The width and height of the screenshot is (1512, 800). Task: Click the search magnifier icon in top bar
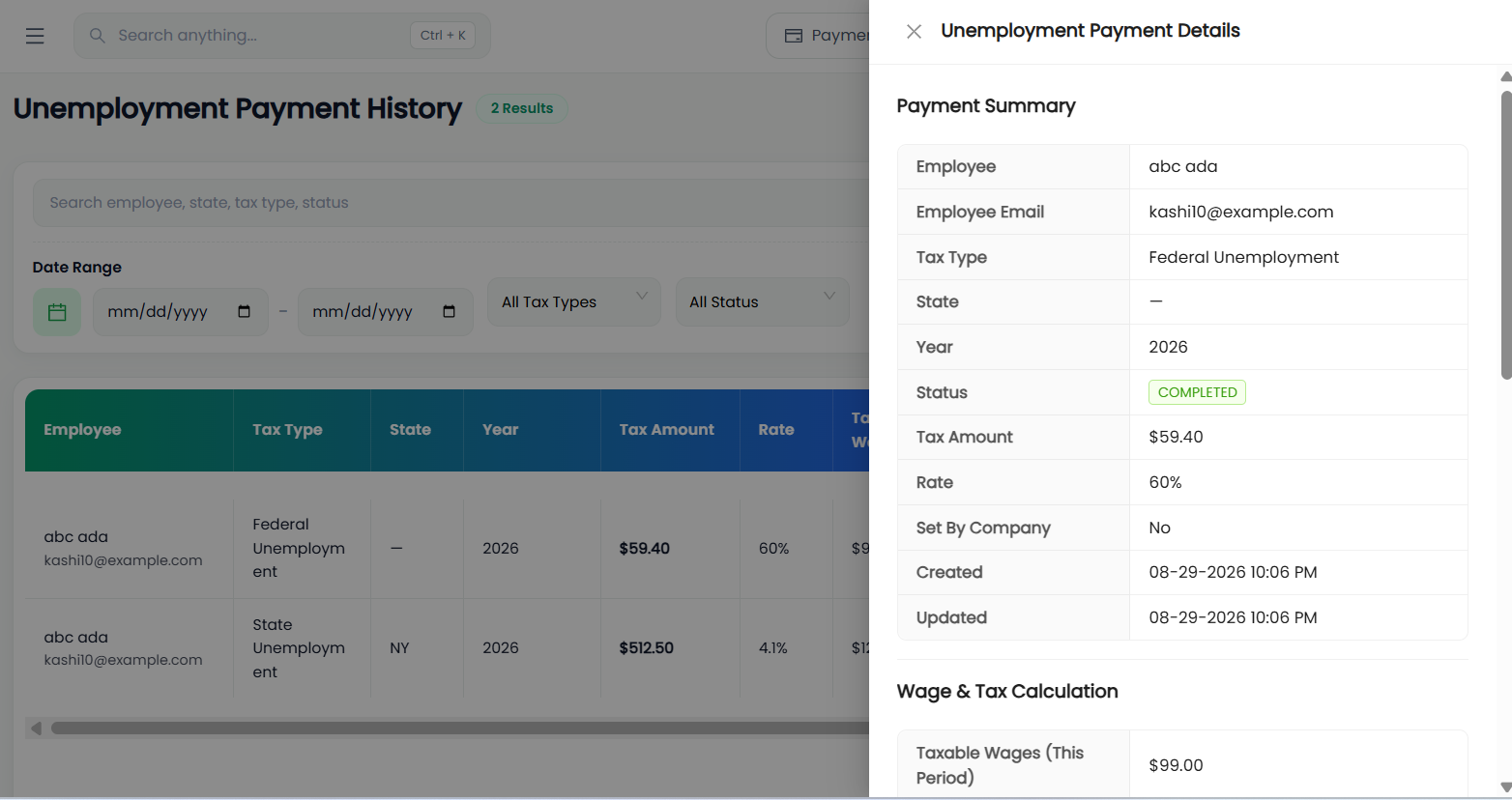pos(97,36)
